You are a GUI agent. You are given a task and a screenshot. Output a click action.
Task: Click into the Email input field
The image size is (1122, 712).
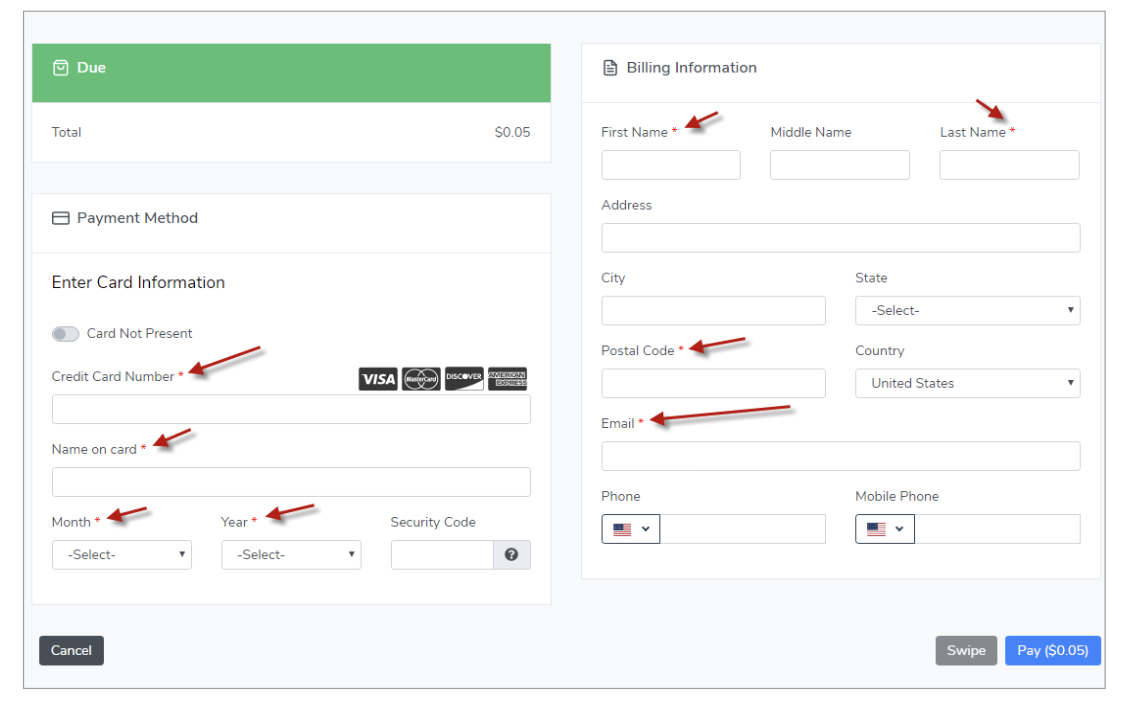pos(840,456)
